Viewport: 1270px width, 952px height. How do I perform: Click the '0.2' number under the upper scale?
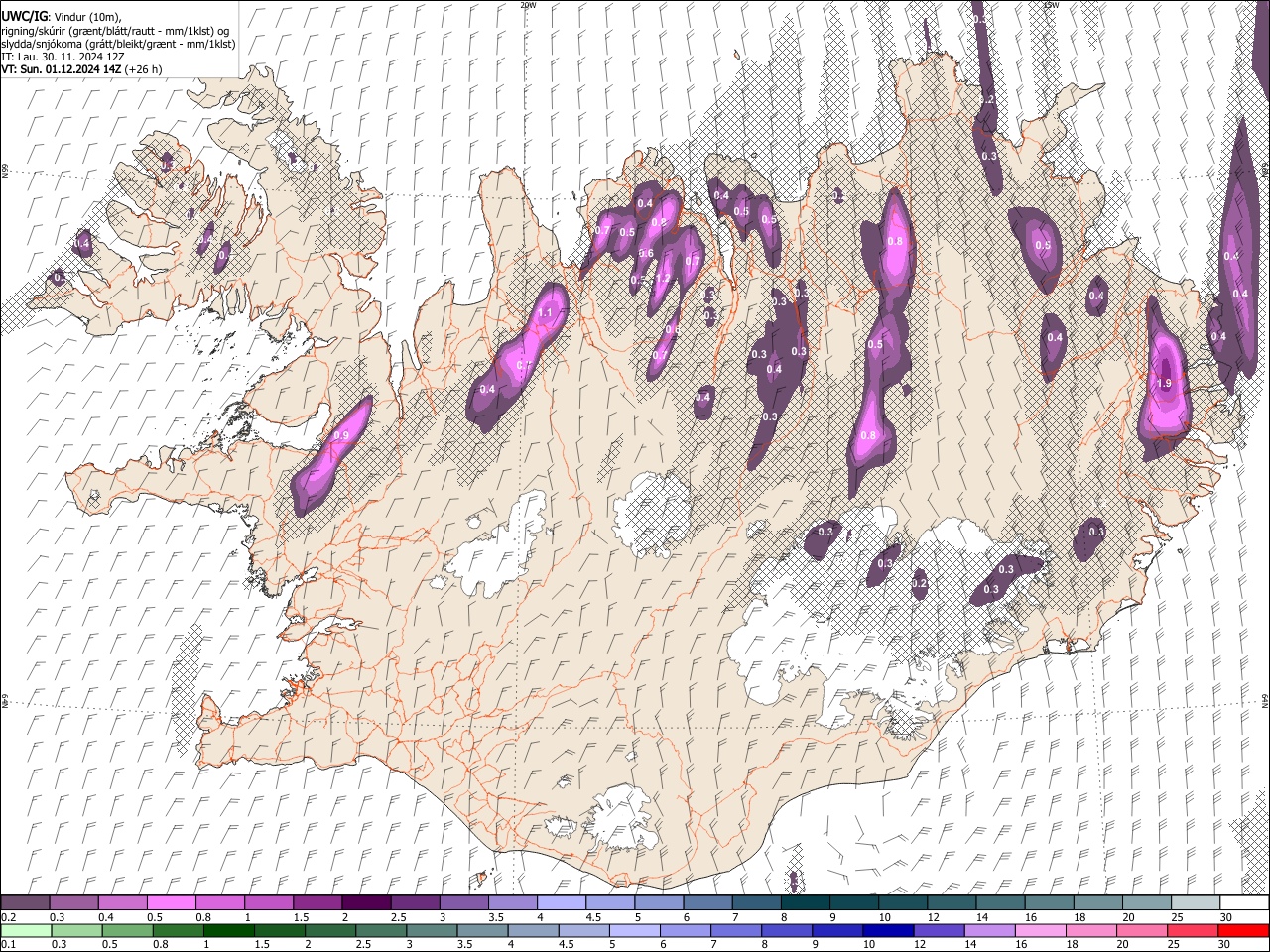click(x=8, y=917)
